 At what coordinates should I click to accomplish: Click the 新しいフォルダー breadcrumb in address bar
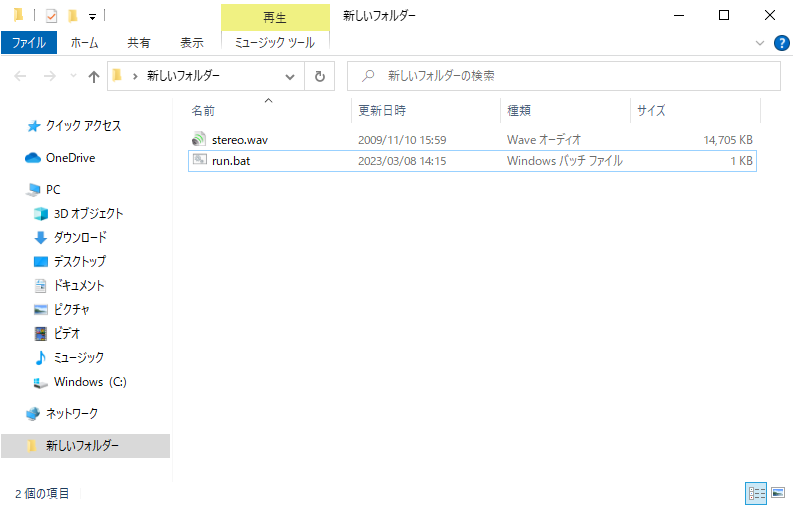click(183, 76)
